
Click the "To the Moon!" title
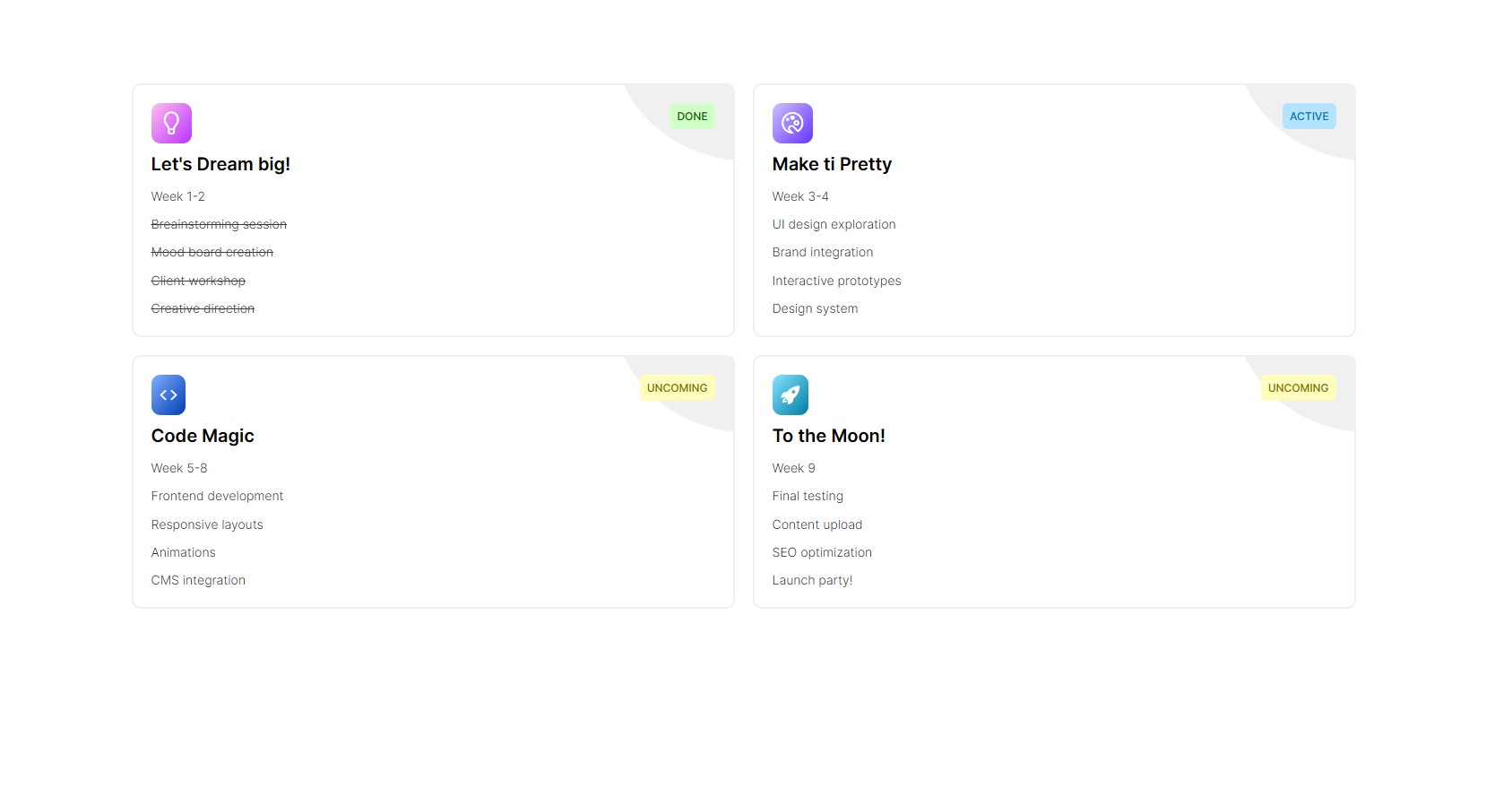tap(828, 437)
